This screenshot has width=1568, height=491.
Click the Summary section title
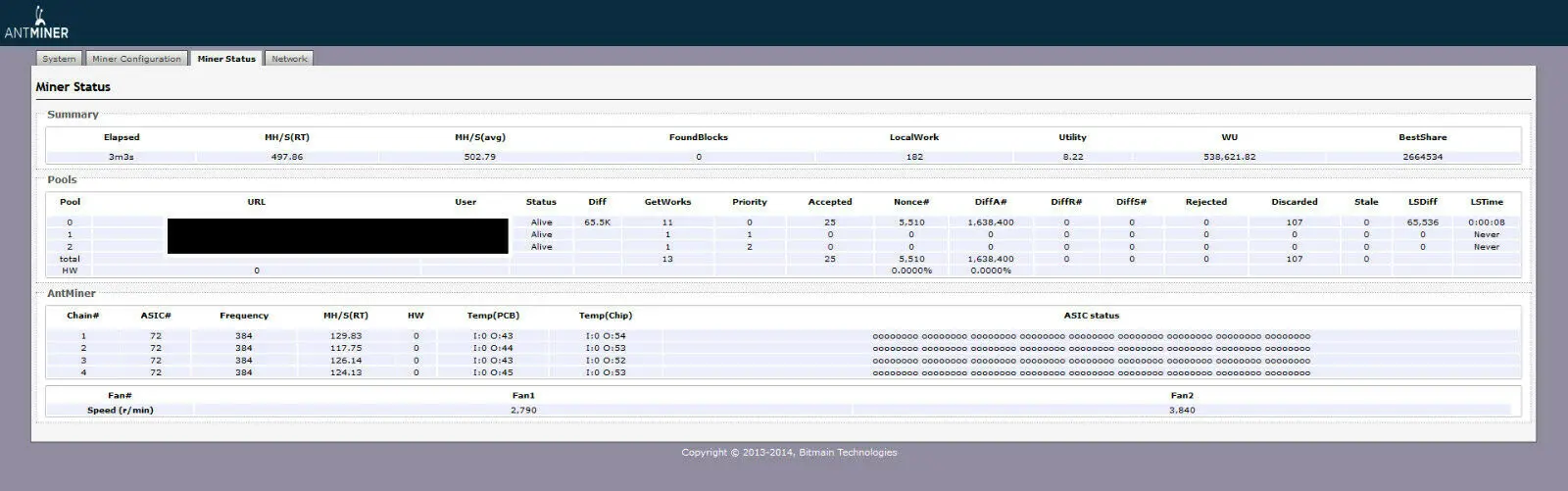pos(73,115)
